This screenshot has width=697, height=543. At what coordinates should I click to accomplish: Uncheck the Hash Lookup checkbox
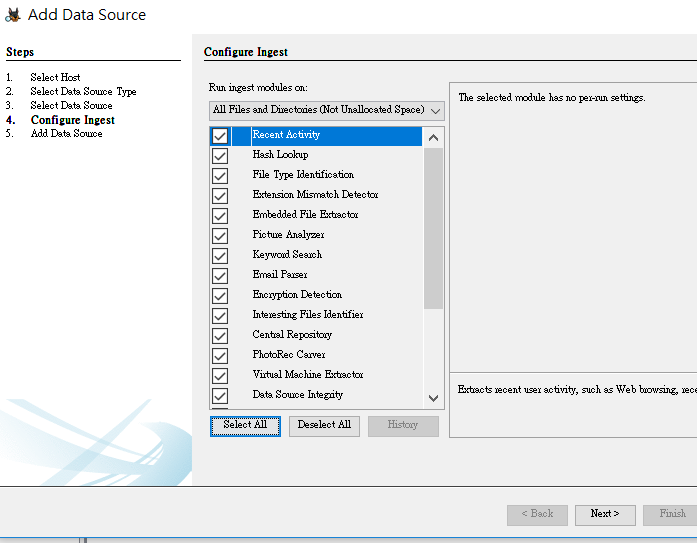coord(220,156)
